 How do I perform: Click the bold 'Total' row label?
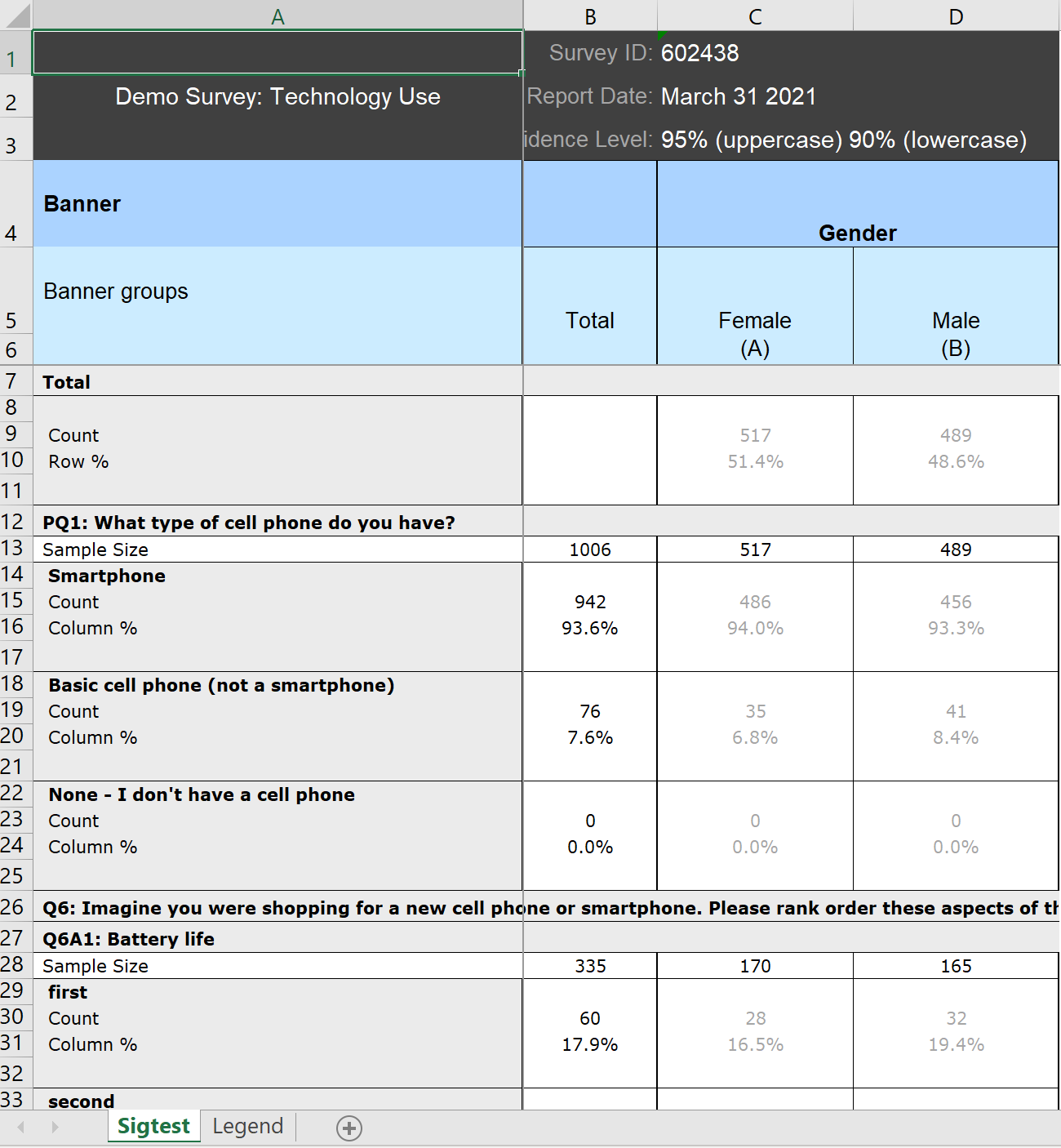click(67, 382)
